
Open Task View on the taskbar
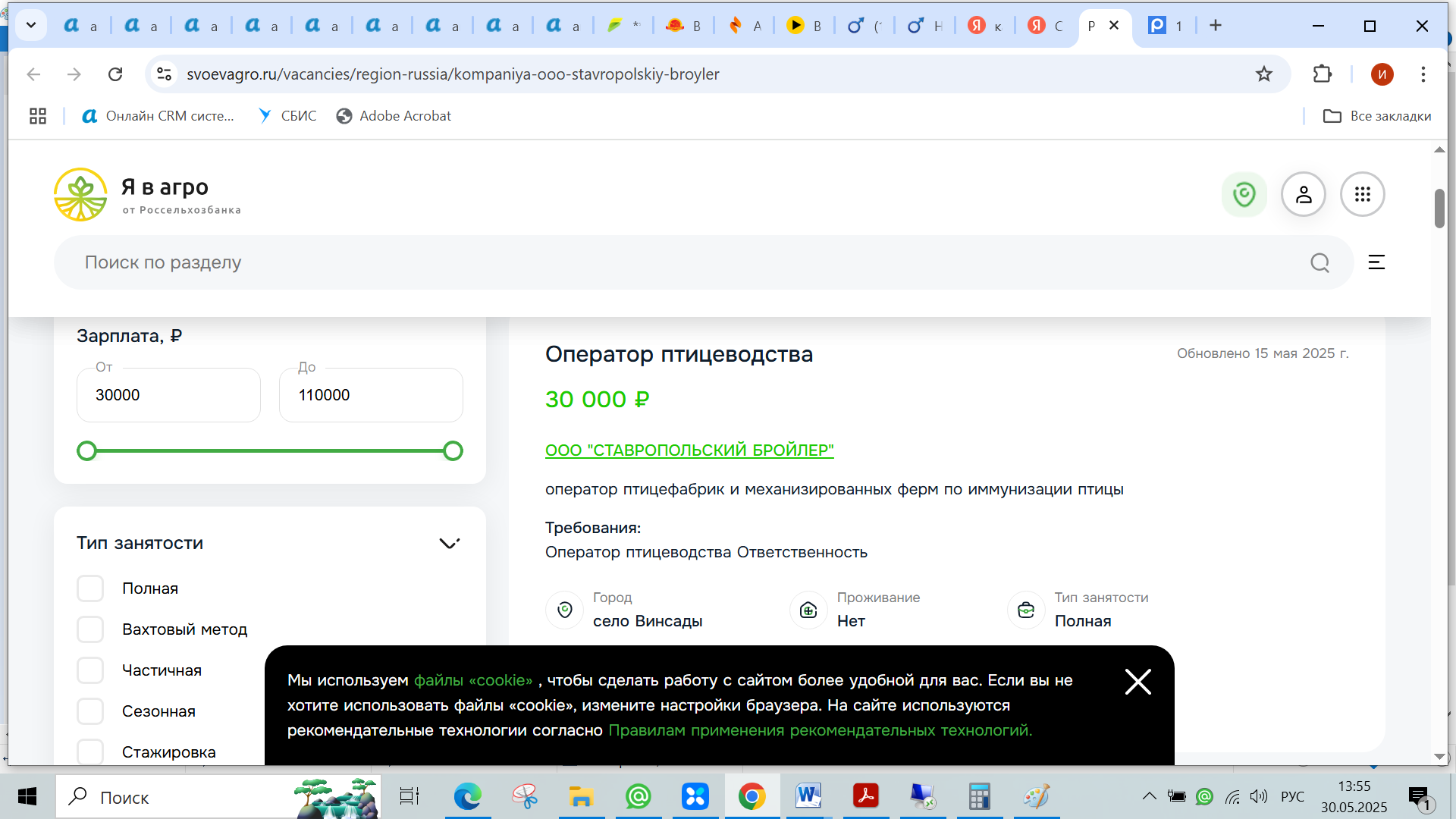pos(409,797)
